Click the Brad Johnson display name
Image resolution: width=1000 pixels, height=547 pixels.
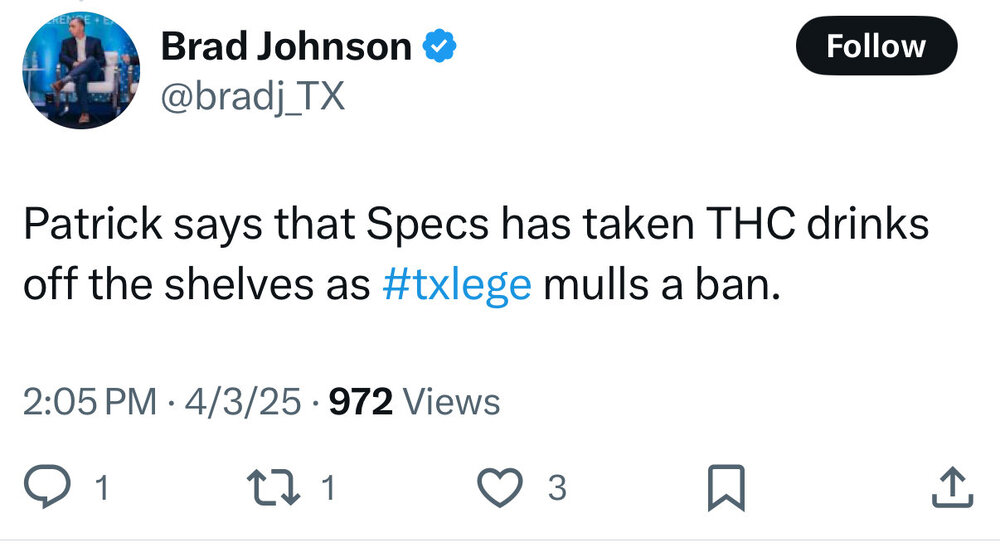286,46
